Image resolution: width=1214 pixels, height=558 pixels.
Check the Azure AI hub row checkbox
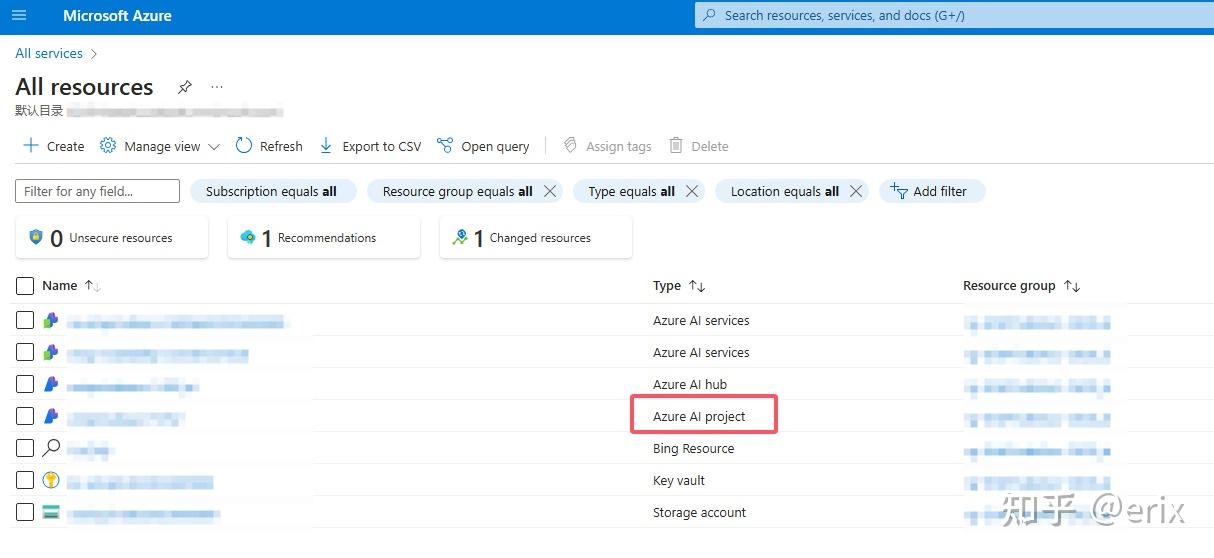coord(25,384)
